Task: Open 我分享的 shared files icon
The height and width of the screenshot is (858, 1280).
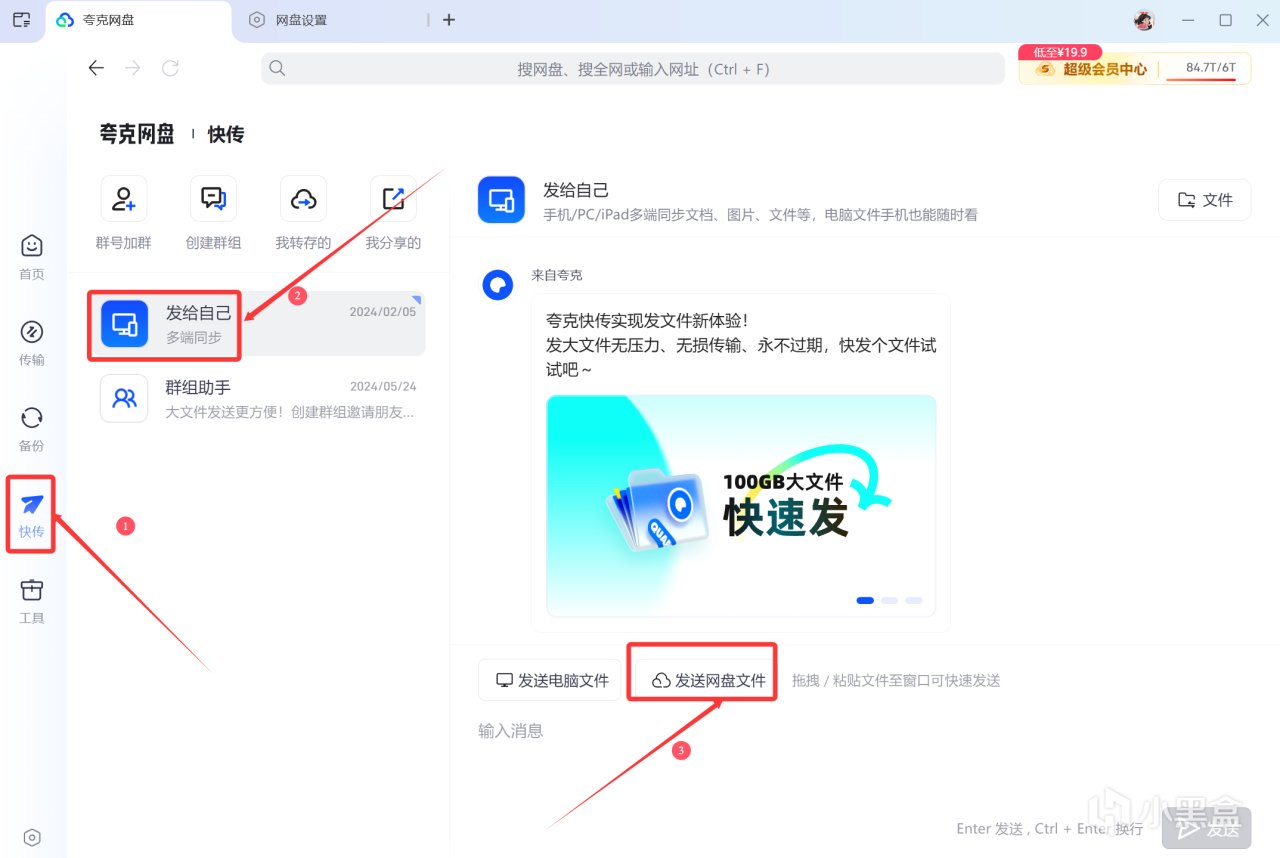Action: coord(393,198)
